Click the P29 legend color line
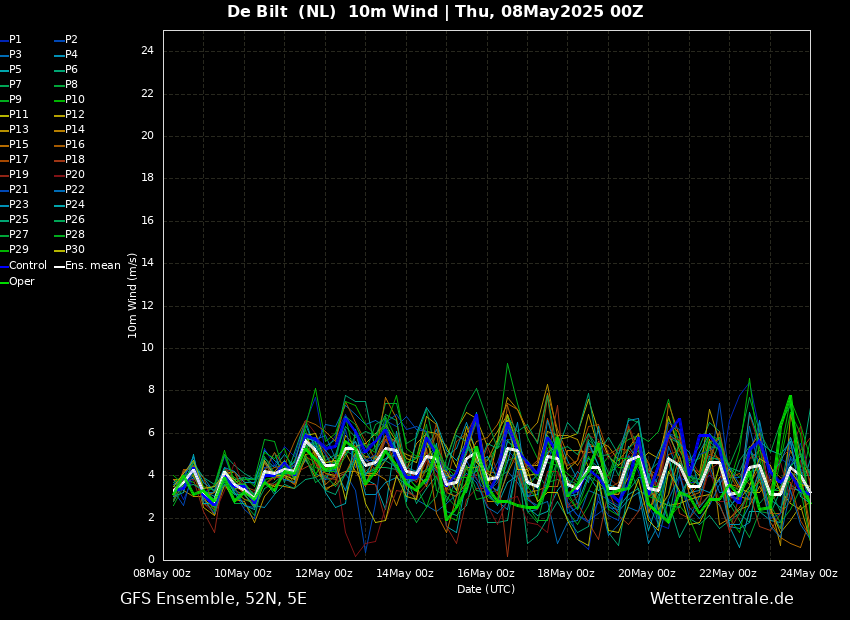Viewport: 850px width, 620px height. point(4,250)
